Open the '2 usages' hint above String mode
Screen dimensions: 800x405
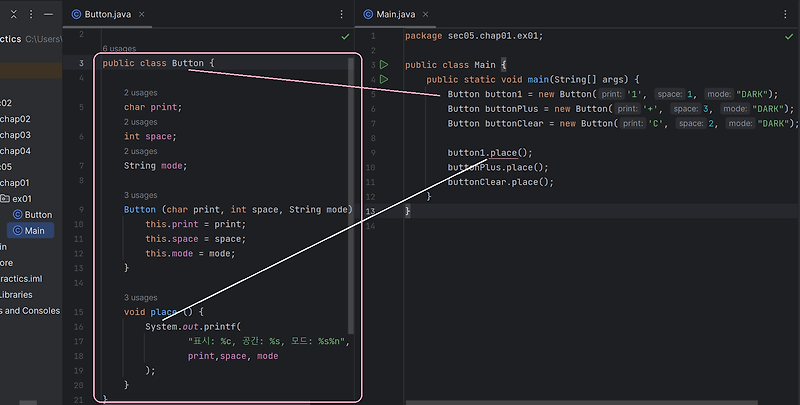[x=140, y=151]
